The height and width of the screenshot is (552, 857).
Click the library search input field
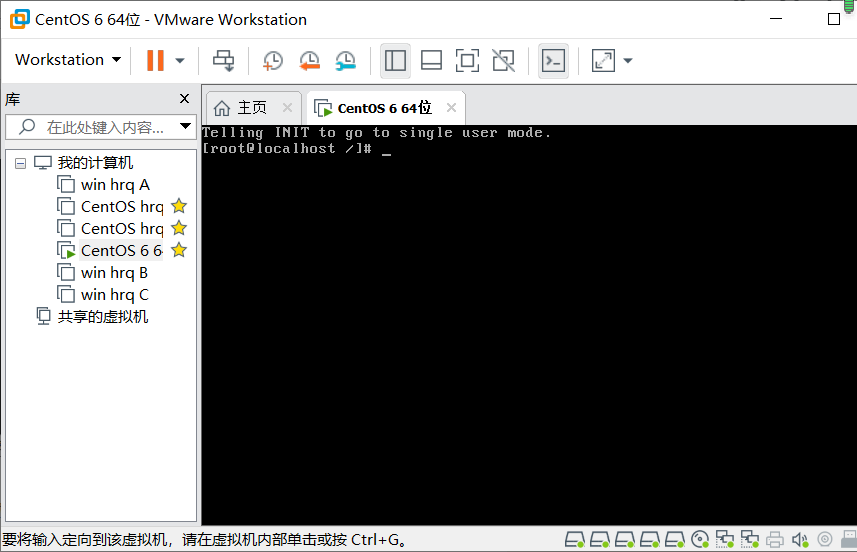coord(101,127)
